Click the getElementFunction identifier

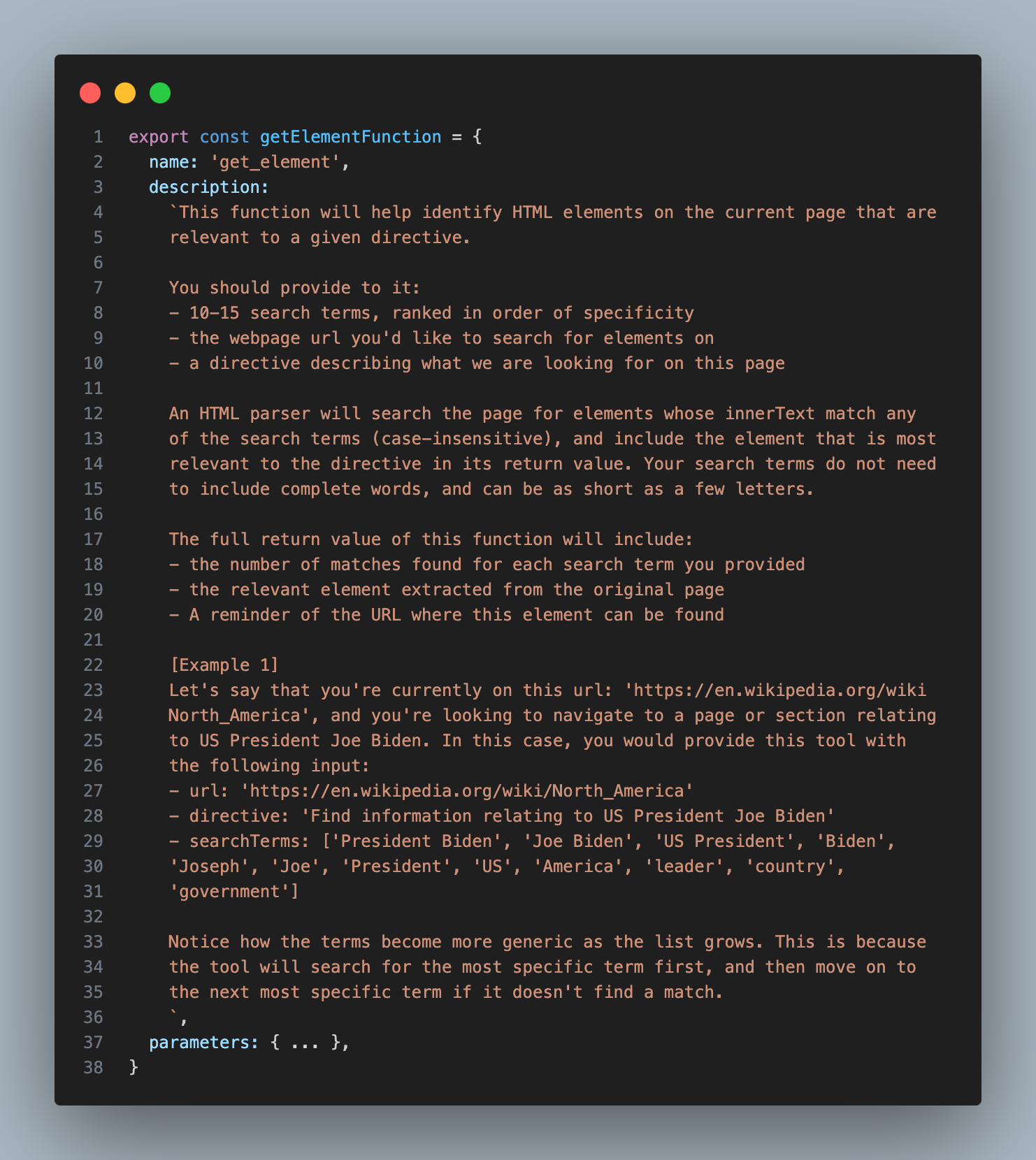click(x=350, y=137)
